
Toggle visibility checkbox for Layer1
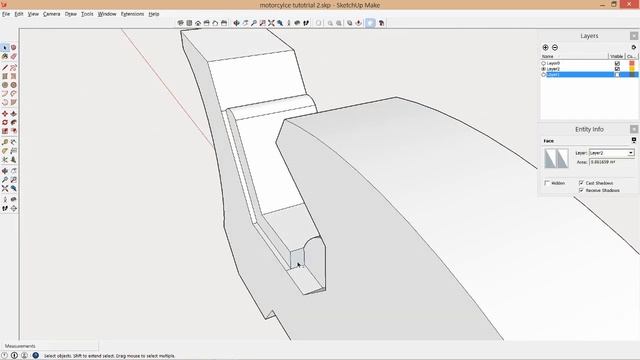pos(617,75)
